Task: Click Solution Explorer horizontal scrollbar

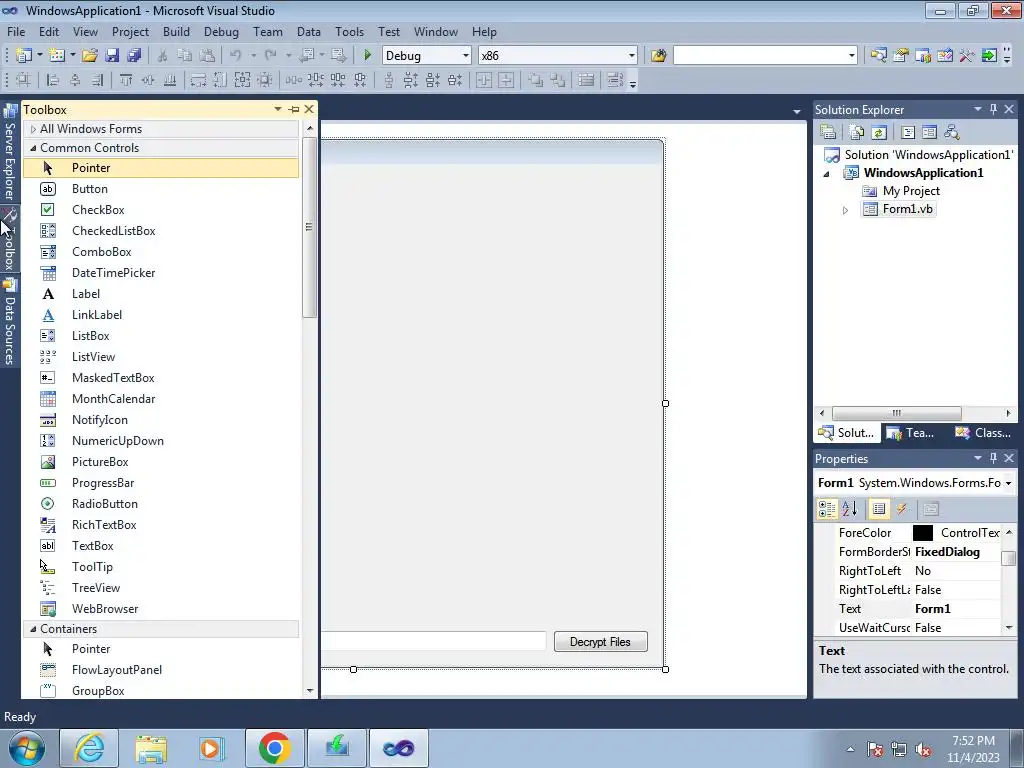Action: [x=896, y=413]
